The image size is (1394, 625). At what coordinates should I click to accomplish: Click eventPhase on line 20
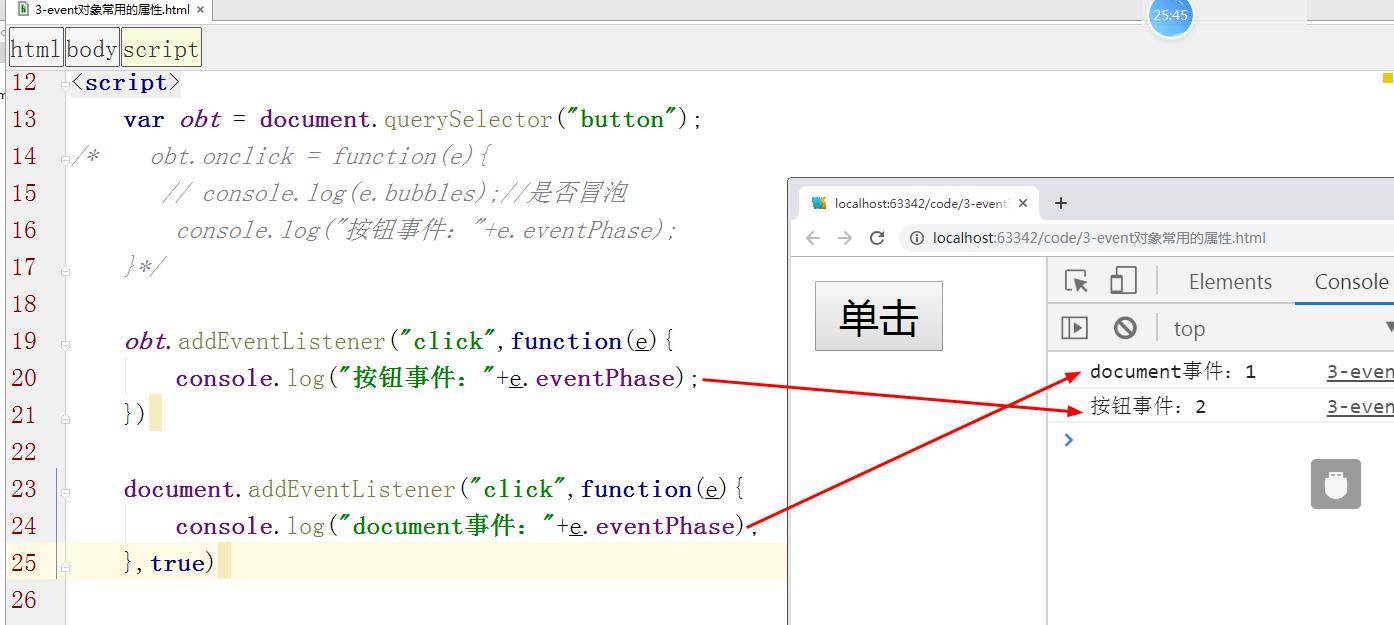point(606,379)
